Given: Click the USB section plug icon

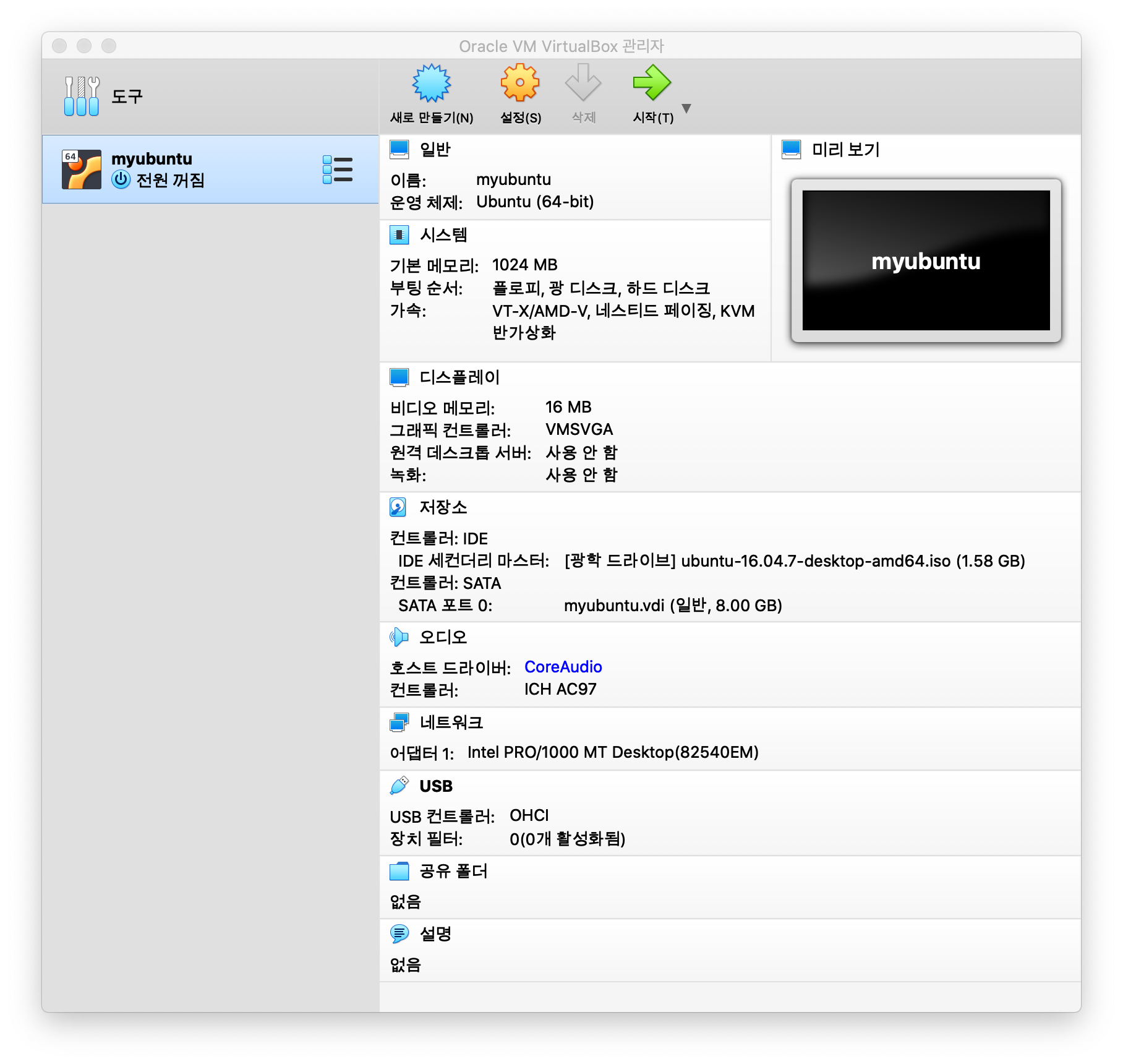Looking at the screenshot, I should 399,786.
